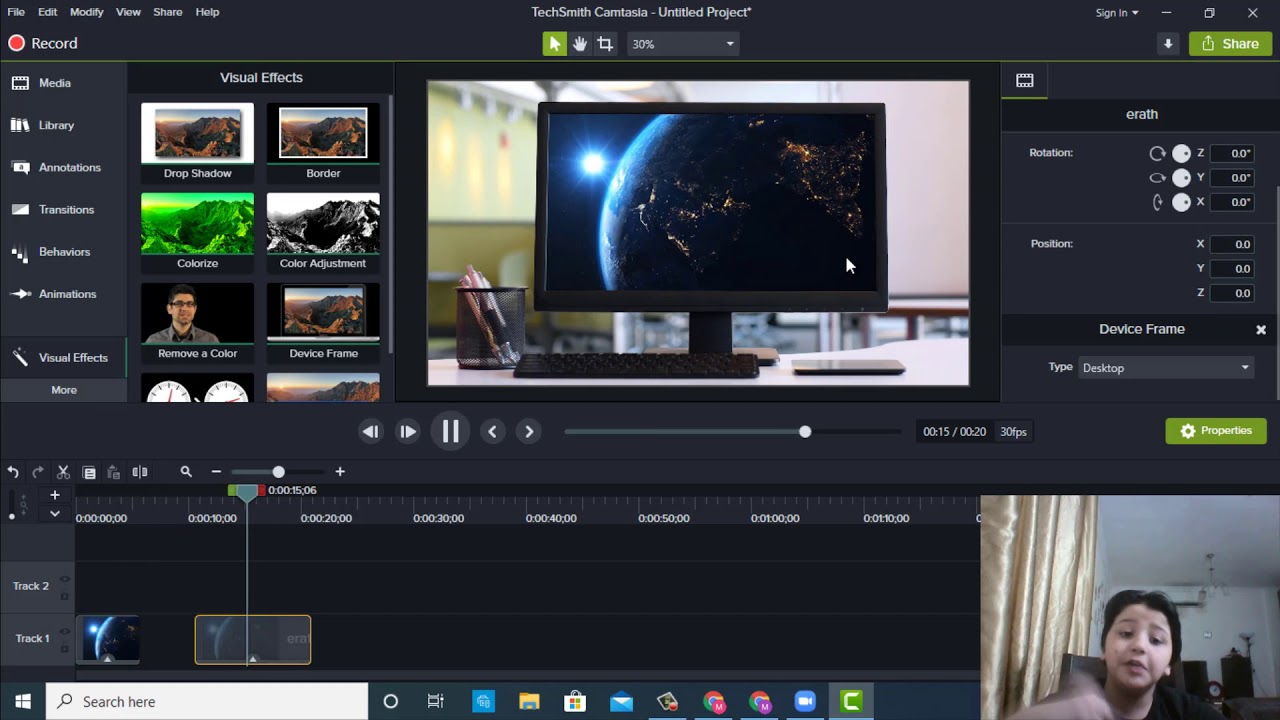The image size is (1280, 720).
Task: Click the timeline zoom out minus
Action: click(216, 472)
